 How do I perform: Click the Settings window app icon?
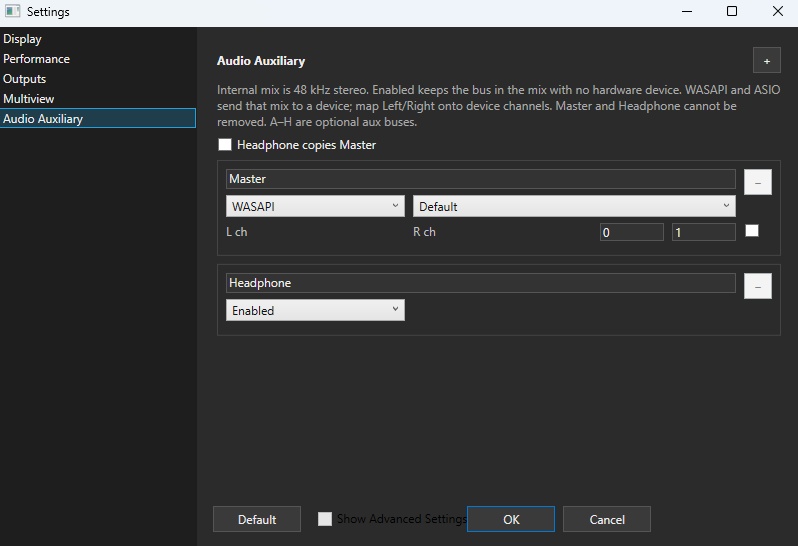pos(12,11)
